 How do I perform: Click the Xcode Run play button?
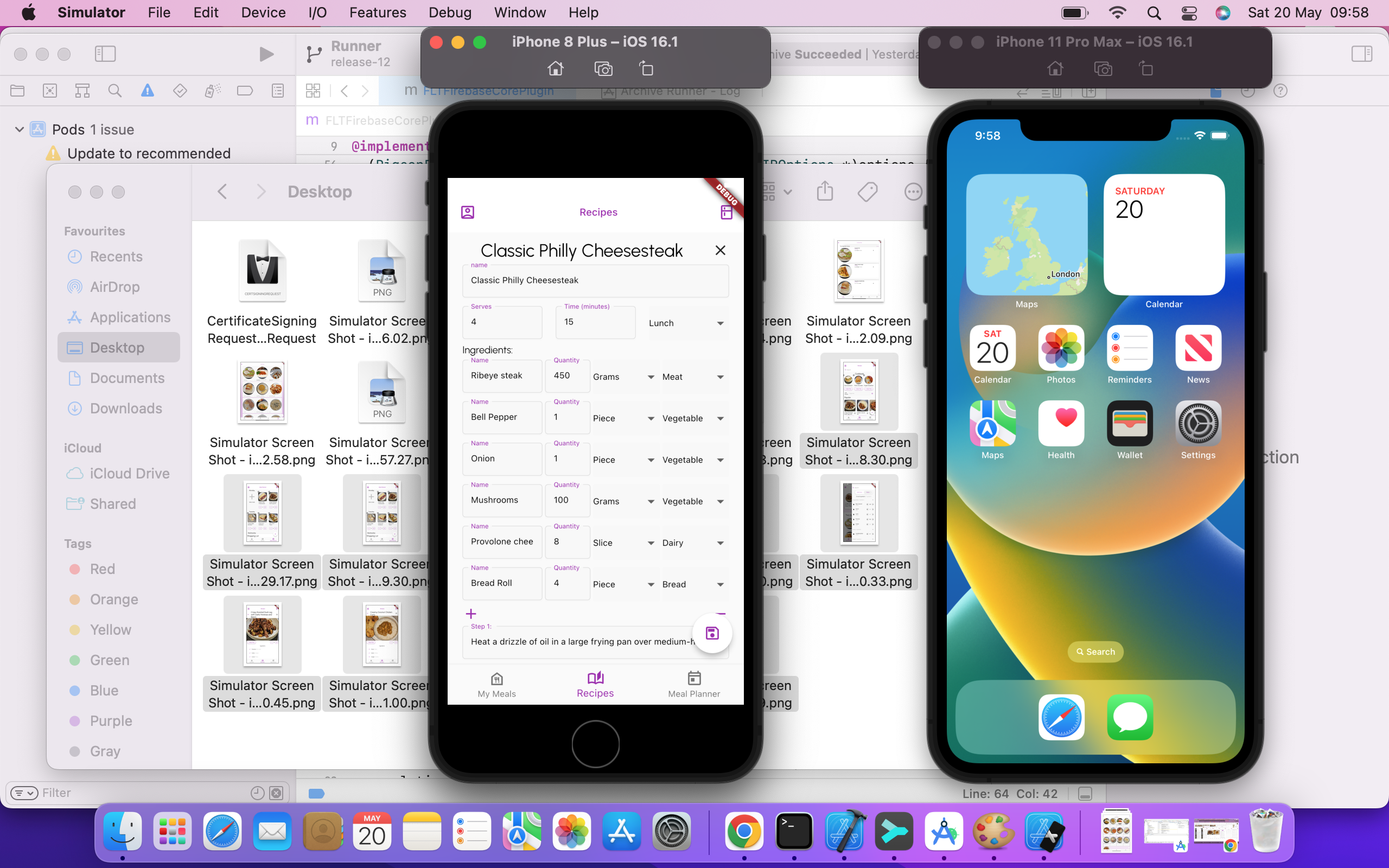(266, 54)
